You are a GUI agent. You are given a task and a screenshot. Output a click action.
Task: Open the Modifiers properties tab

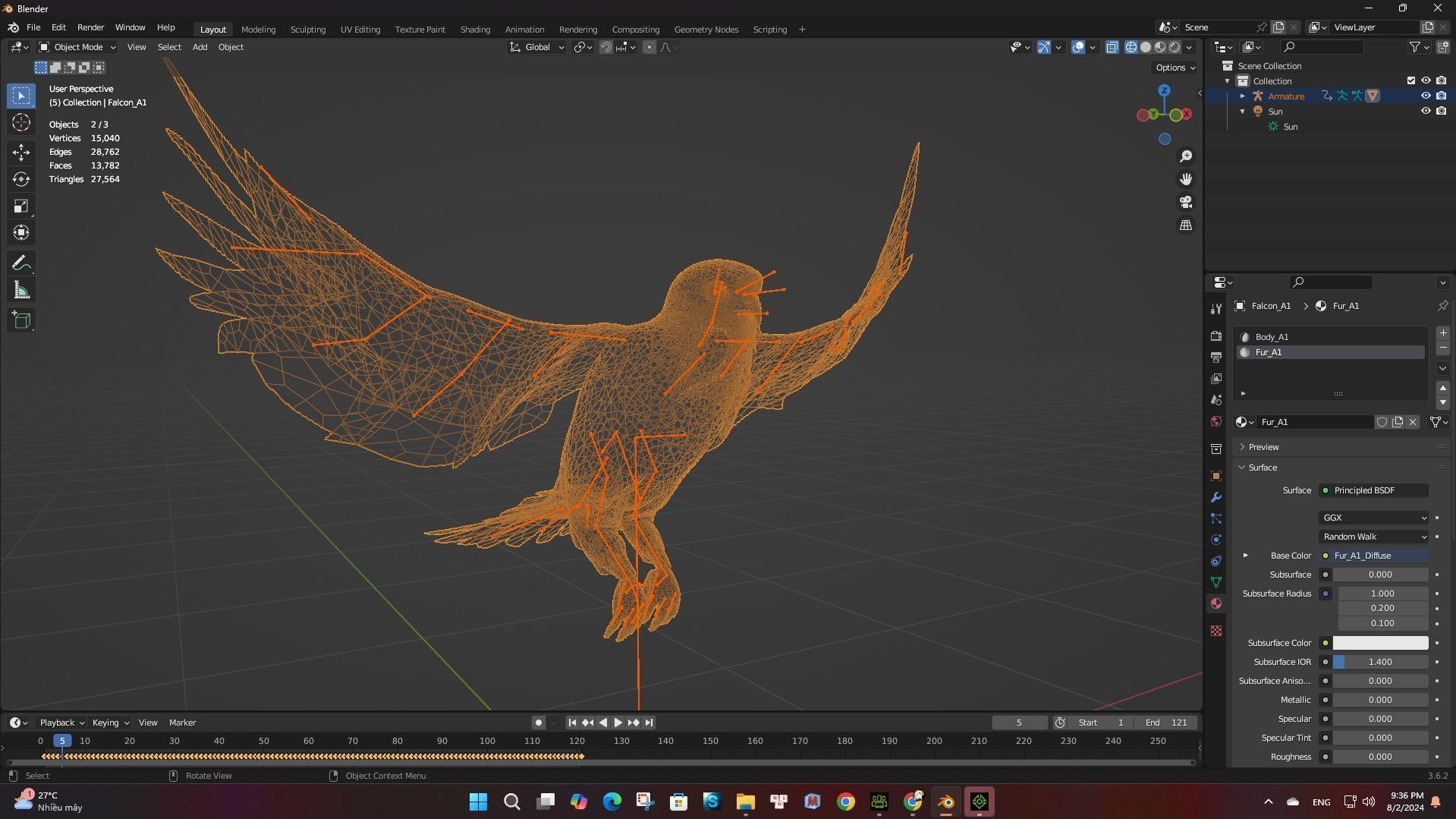pyautogui.click(x=1216, y=497)
